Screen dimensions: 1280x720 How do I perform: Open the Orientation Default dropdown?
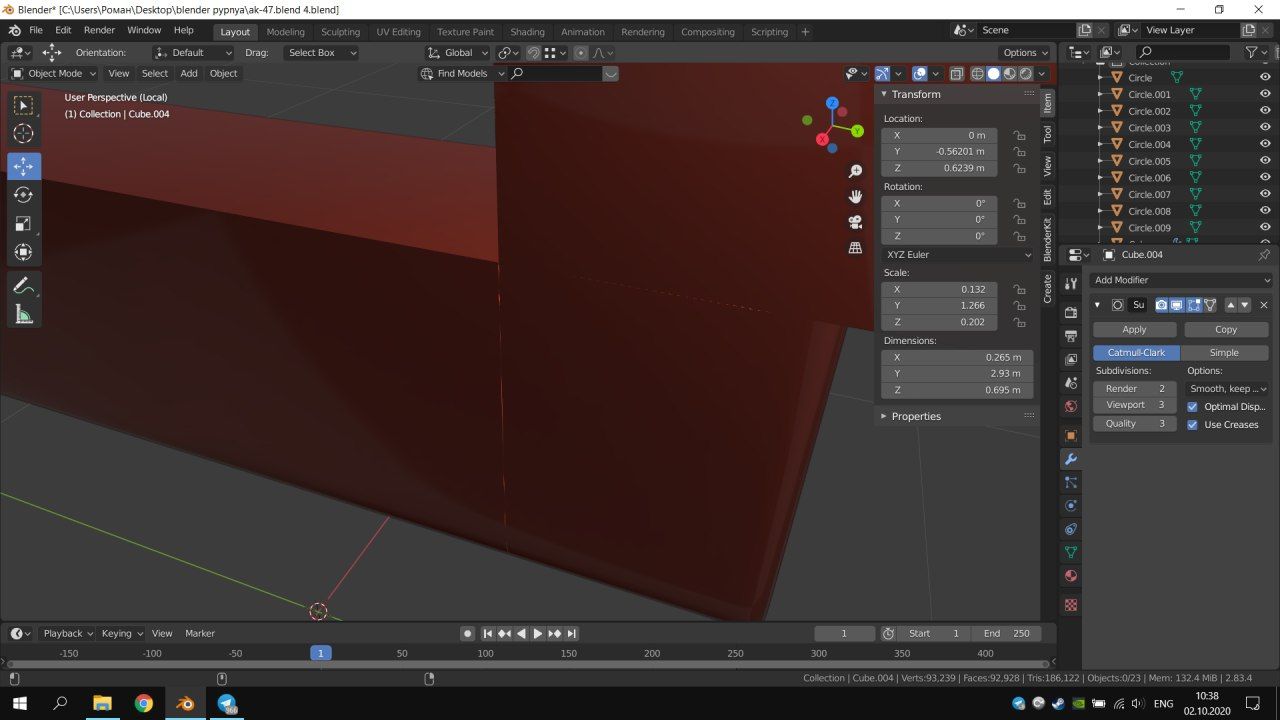click(193, 52)
